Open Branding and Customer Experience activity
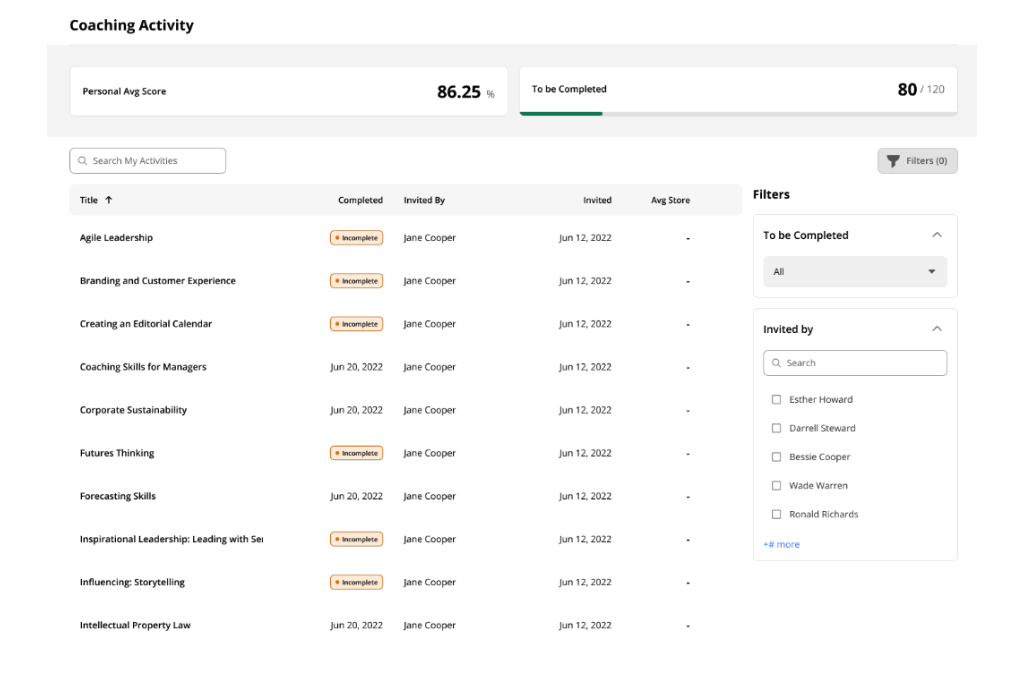 [157, 280]
